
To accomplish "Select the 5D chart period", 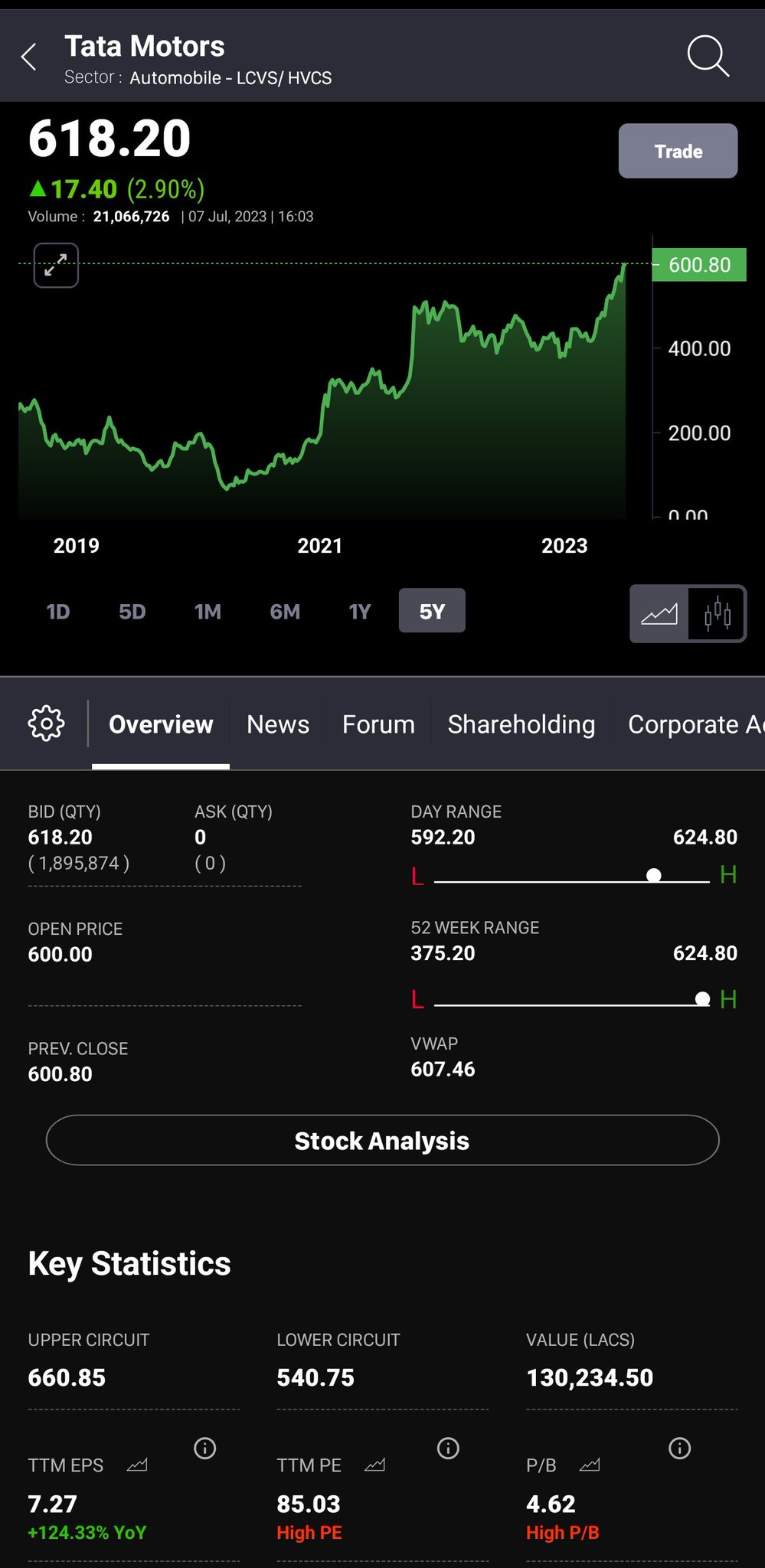I will 132,611.
